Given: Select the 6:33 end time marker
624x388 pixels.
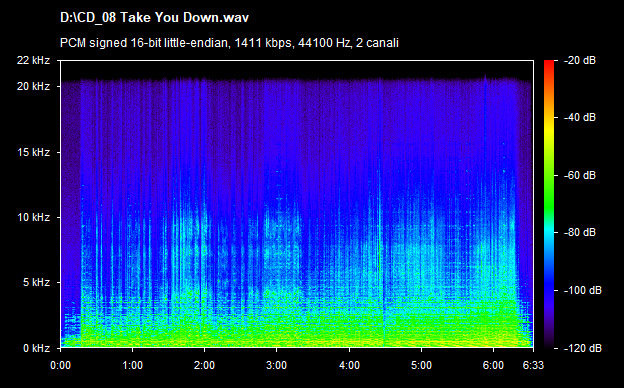Looking at the screenshot, I should click(x=533, y=365).
